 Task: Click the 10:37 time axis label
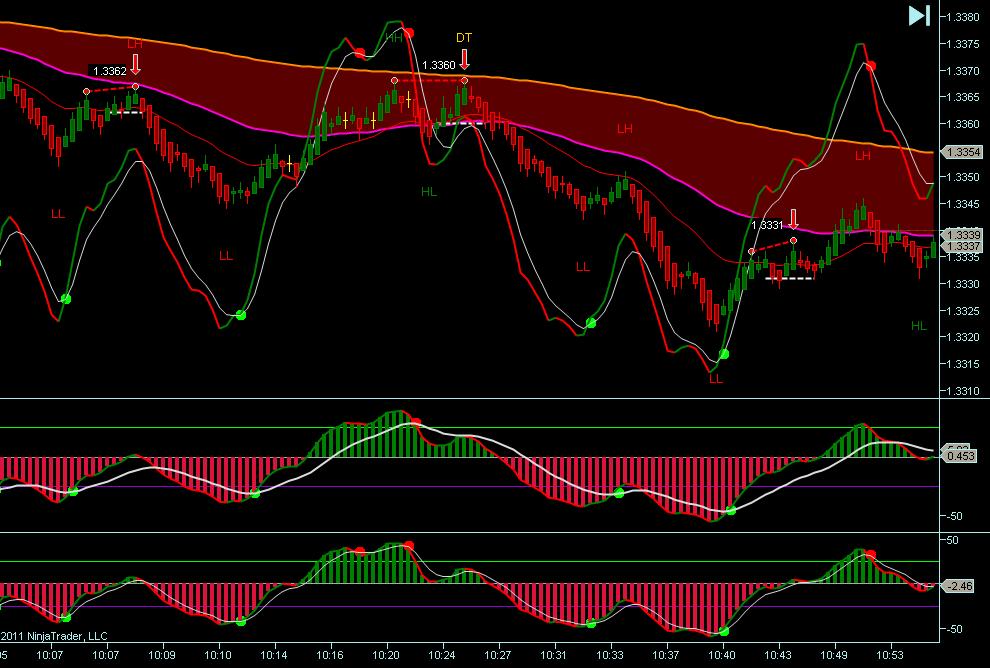pos(665,655)
